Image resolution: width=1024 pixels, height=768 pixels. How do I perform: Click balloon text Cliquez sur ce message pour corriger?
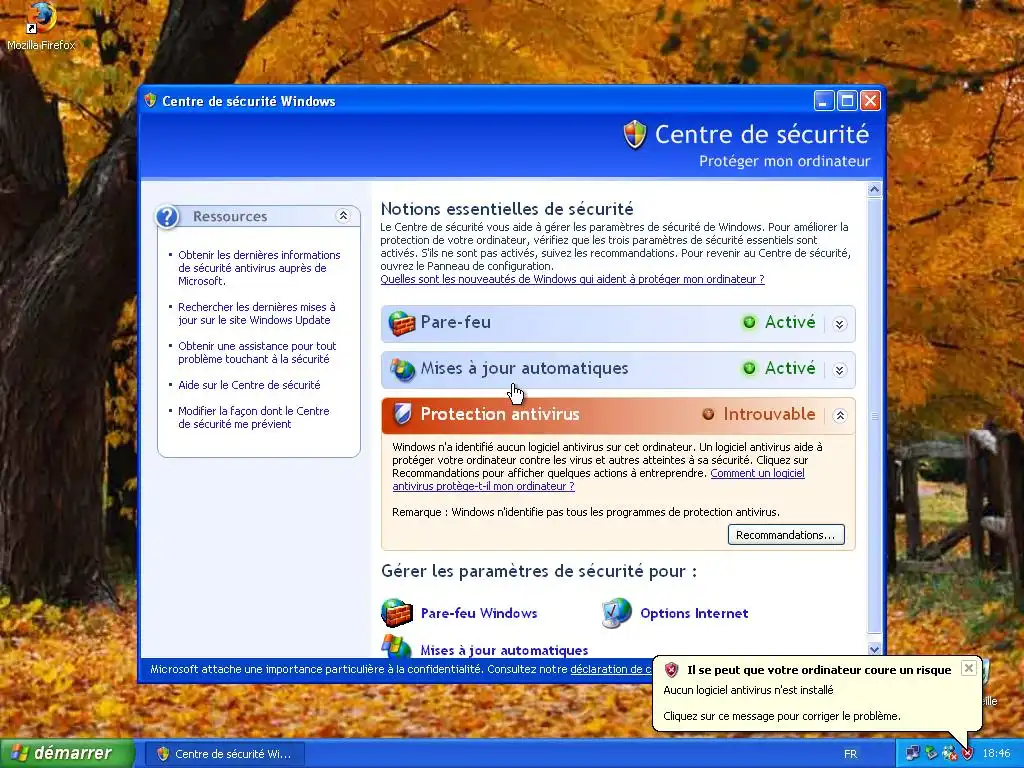(x=782, y=716)
